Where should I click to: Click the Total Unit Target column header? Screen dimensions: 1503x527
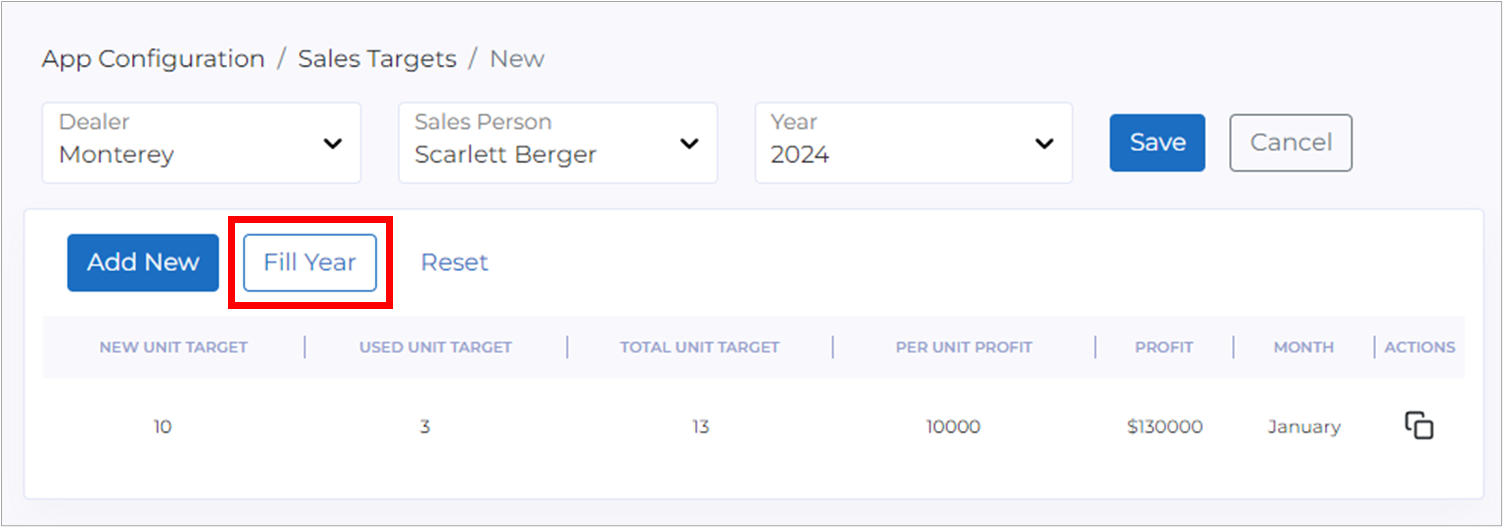[x=699, y=347]
